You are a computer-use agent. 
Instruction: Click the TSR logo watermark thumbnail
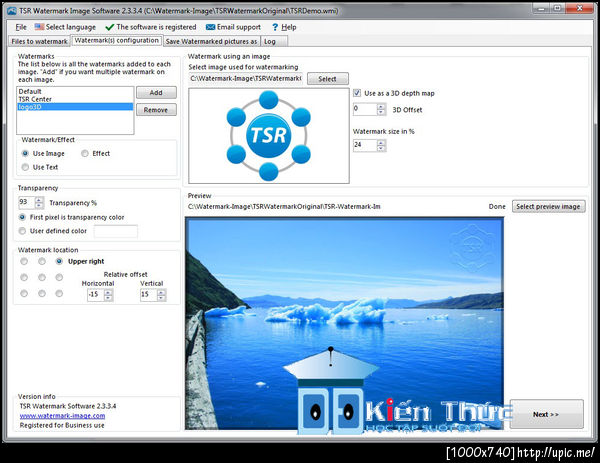[269, 135]
